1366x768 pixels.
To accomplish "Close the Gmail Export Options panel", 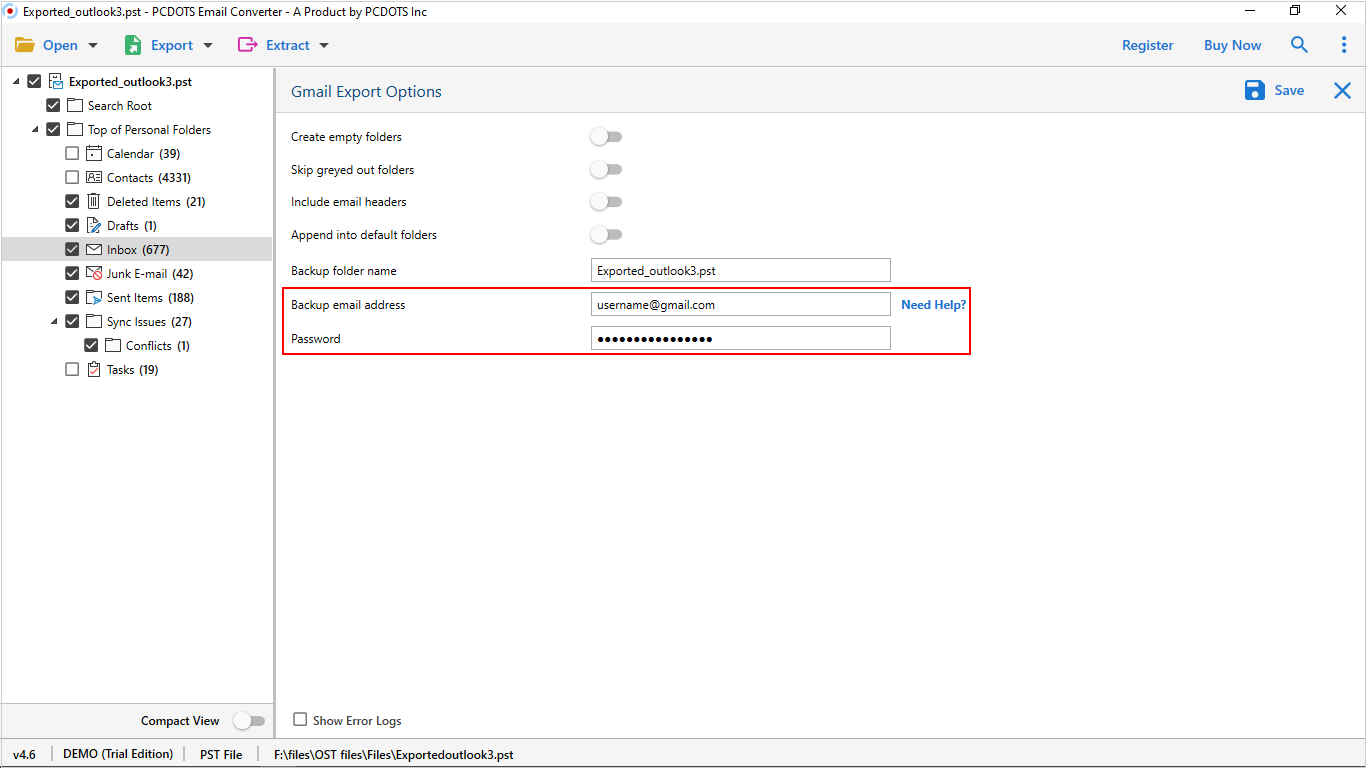I will (x=1342, y=91).
